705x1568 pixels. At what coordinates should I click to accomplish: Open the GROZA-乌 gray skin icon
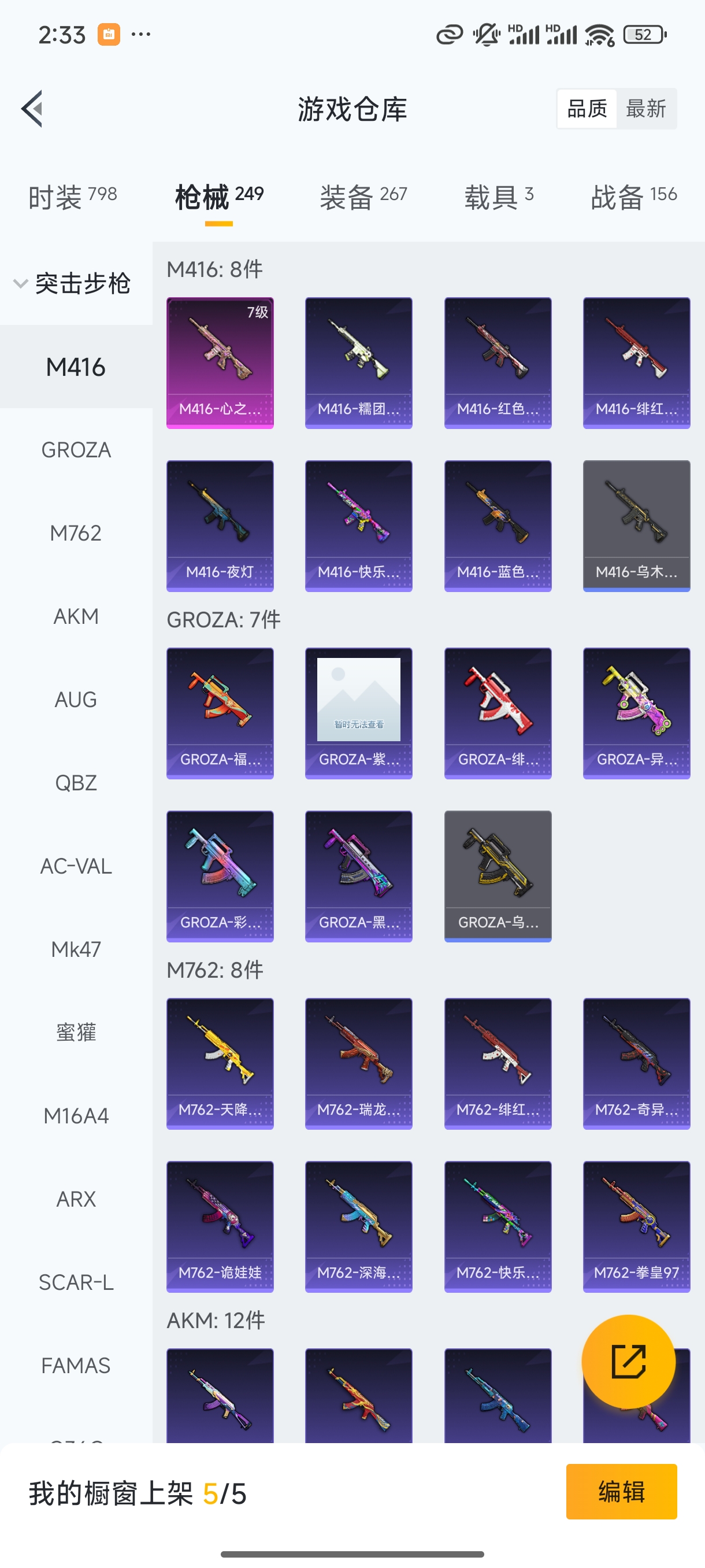pos(498,876)
